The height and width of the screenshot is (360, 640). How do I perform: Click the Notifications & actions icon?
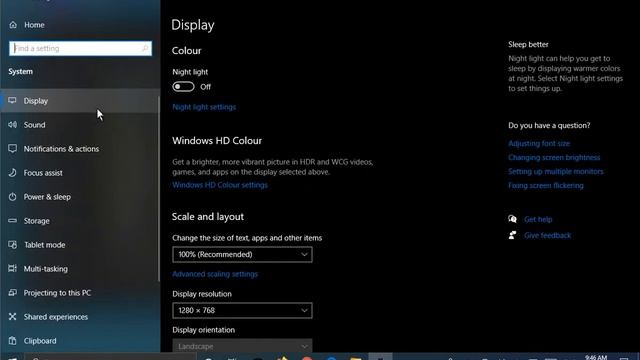13,149
